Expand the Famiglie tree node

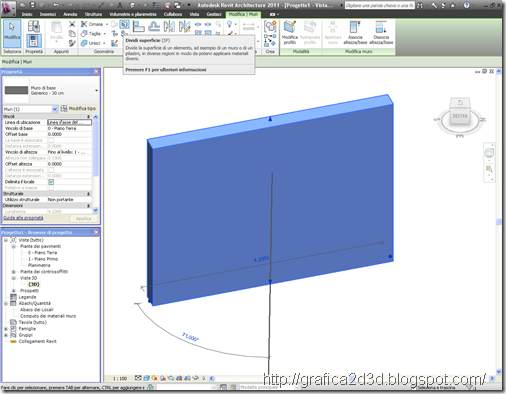coord(6,329)
